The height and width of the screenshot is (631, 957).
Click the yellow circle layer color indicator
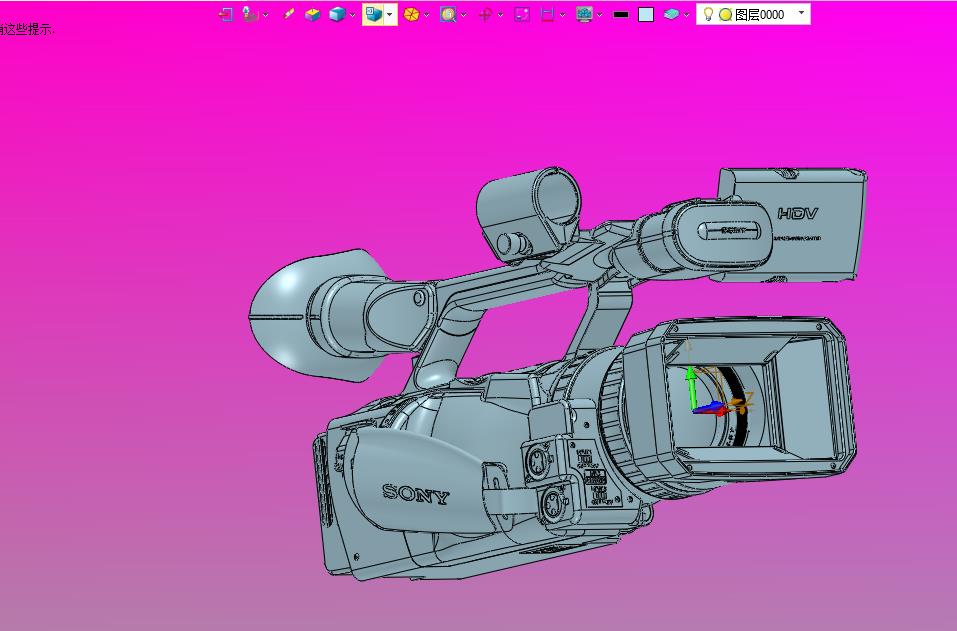click(x=725, y=15)
